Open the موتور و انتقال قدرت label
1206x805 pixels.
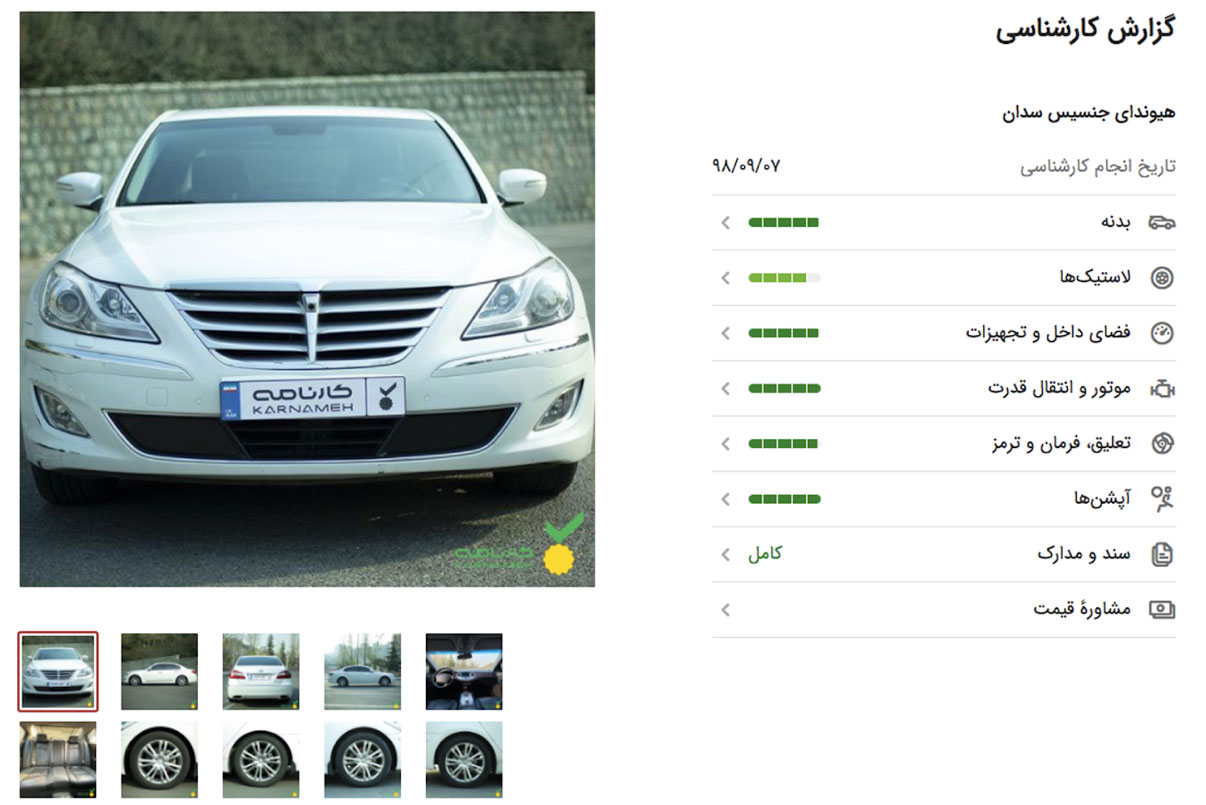[1059, 388]
